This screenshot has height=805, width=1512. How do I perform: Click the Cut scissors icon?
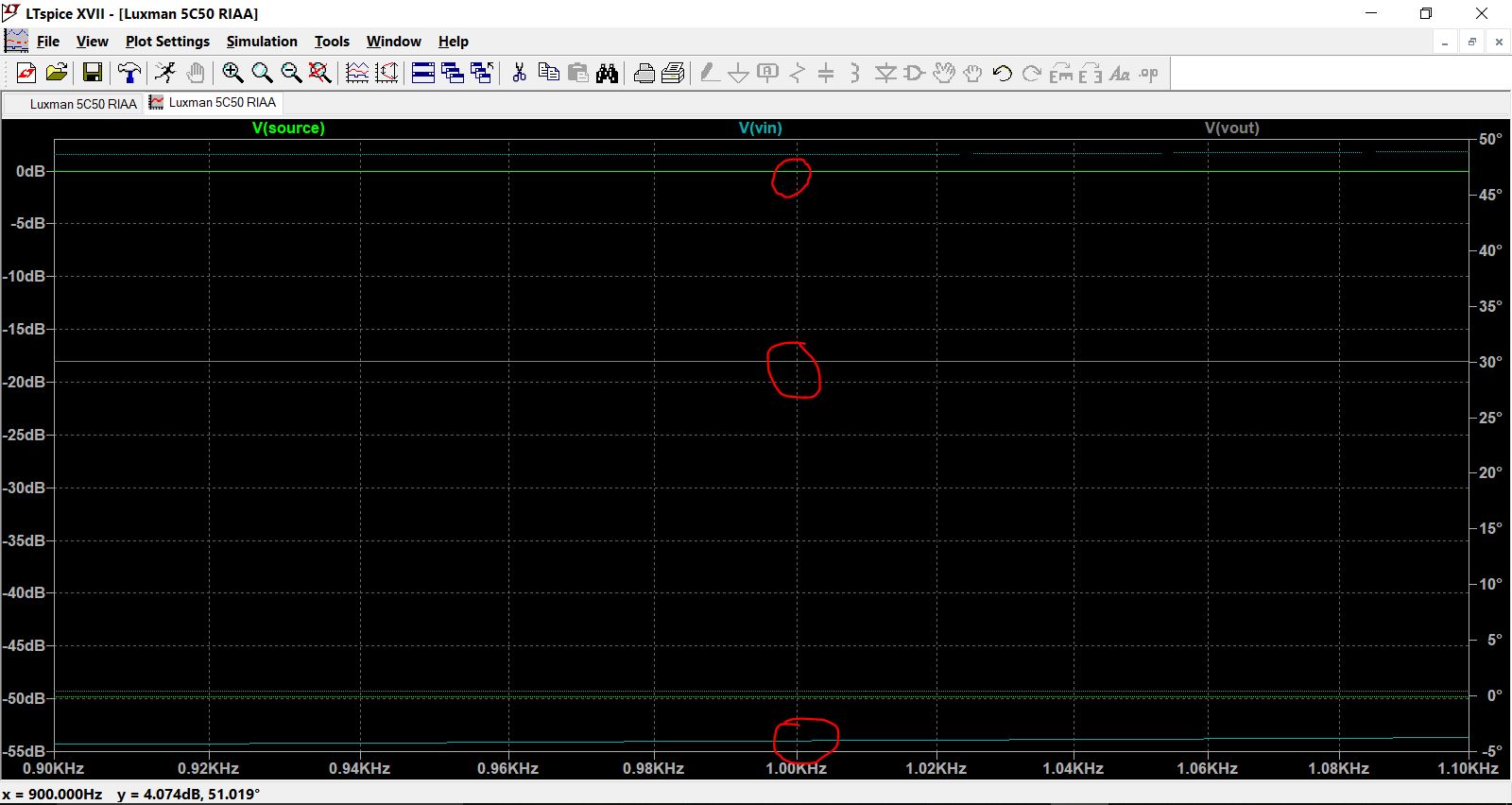click(x=519, y=73)
